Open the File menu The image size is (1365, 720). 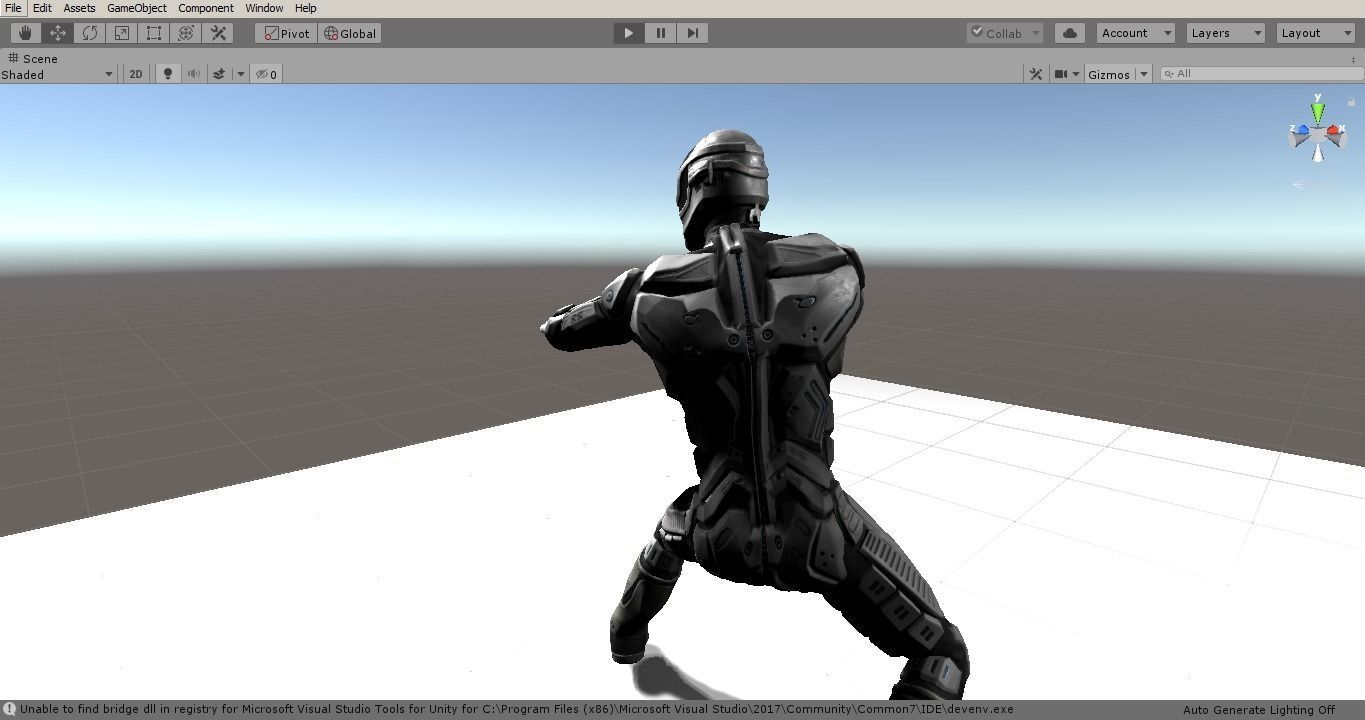click(13, 8)
